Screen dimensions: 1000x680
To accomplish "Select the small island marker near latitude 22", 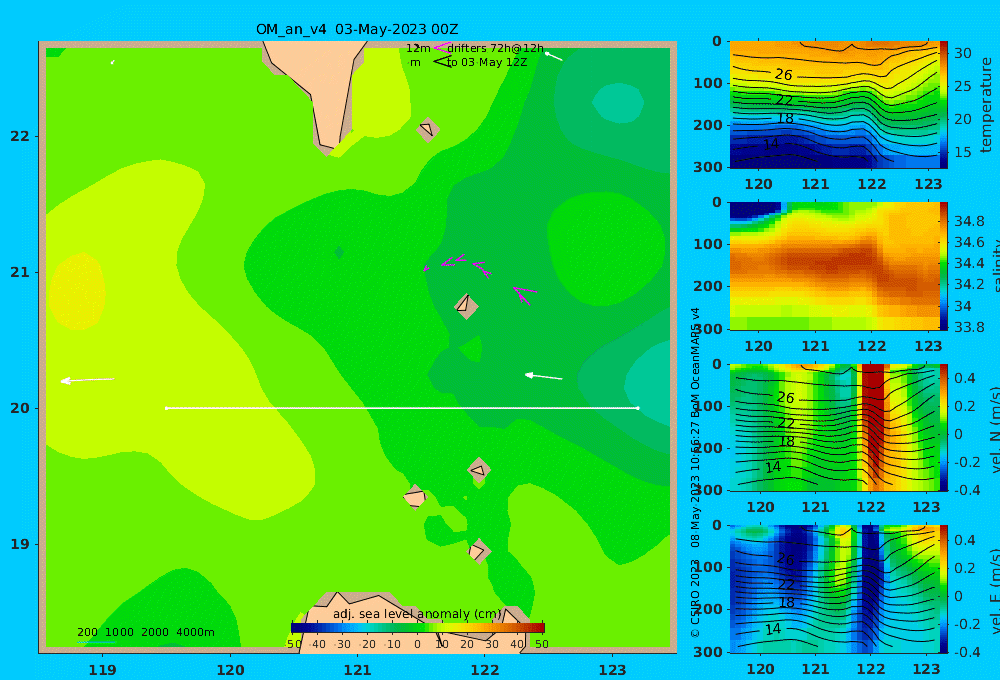I will pyautogui.click(x=427, y=129).
